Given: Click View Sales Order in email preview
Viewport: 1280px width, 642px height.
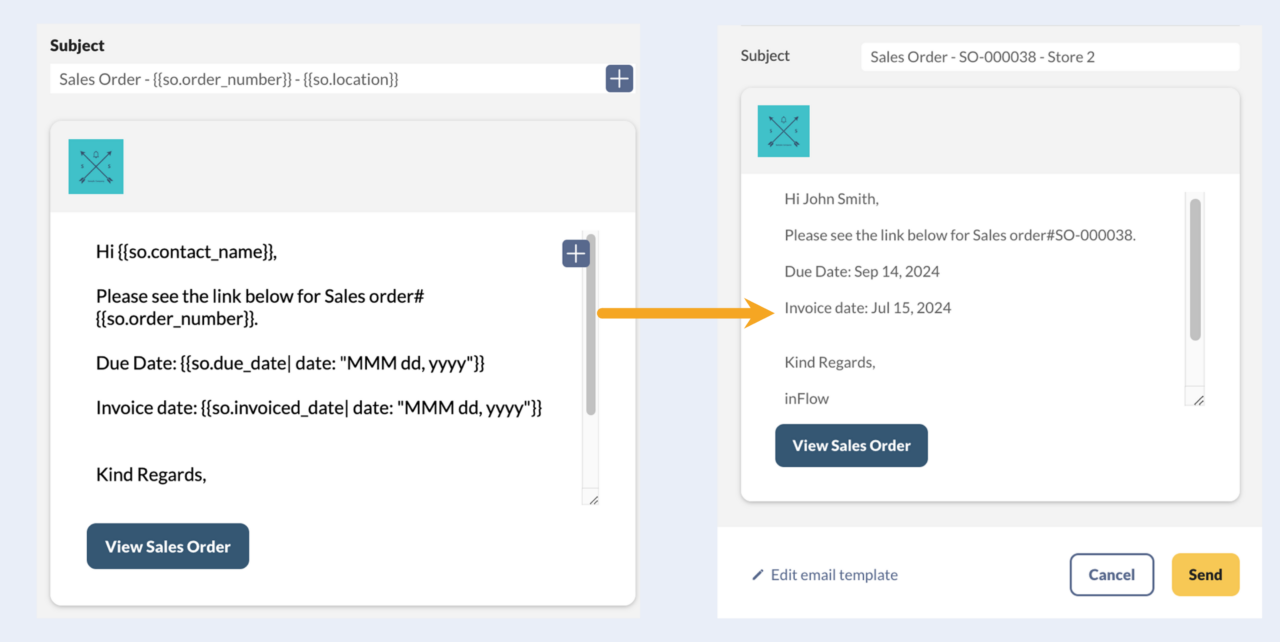Looking at the screenshot, I should 851,446.
